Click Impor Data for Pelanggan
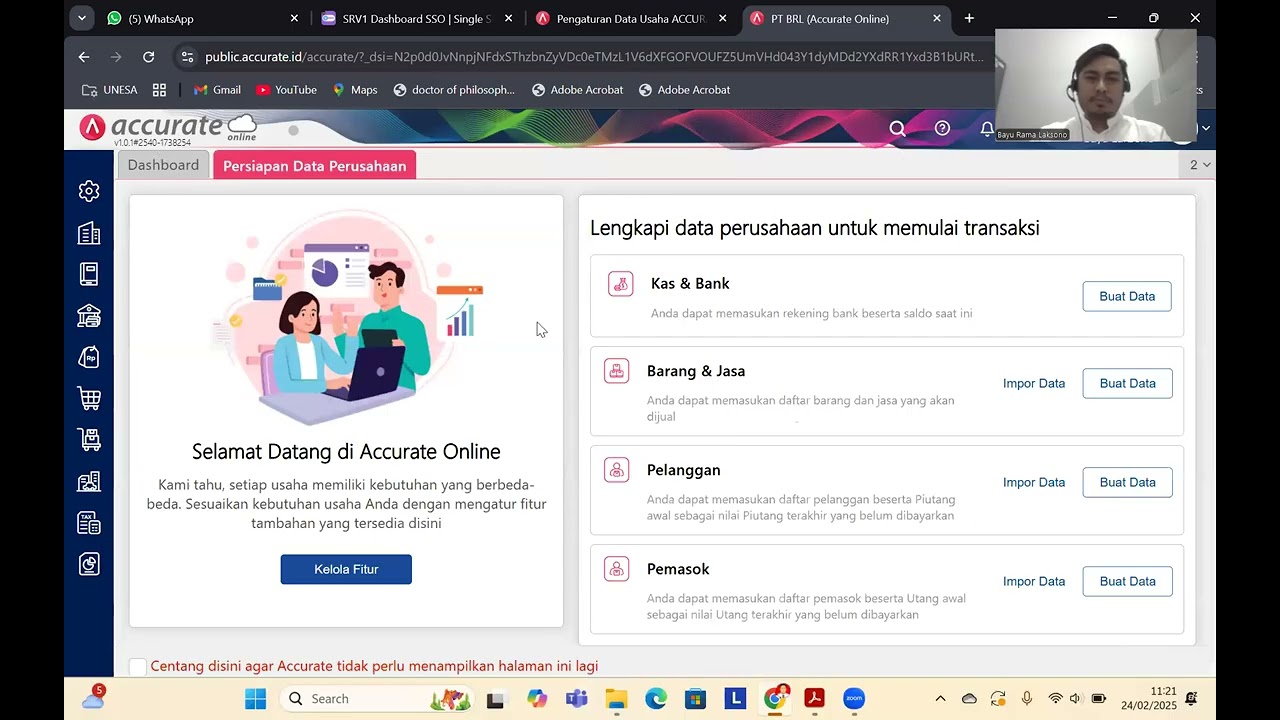 1034,482
